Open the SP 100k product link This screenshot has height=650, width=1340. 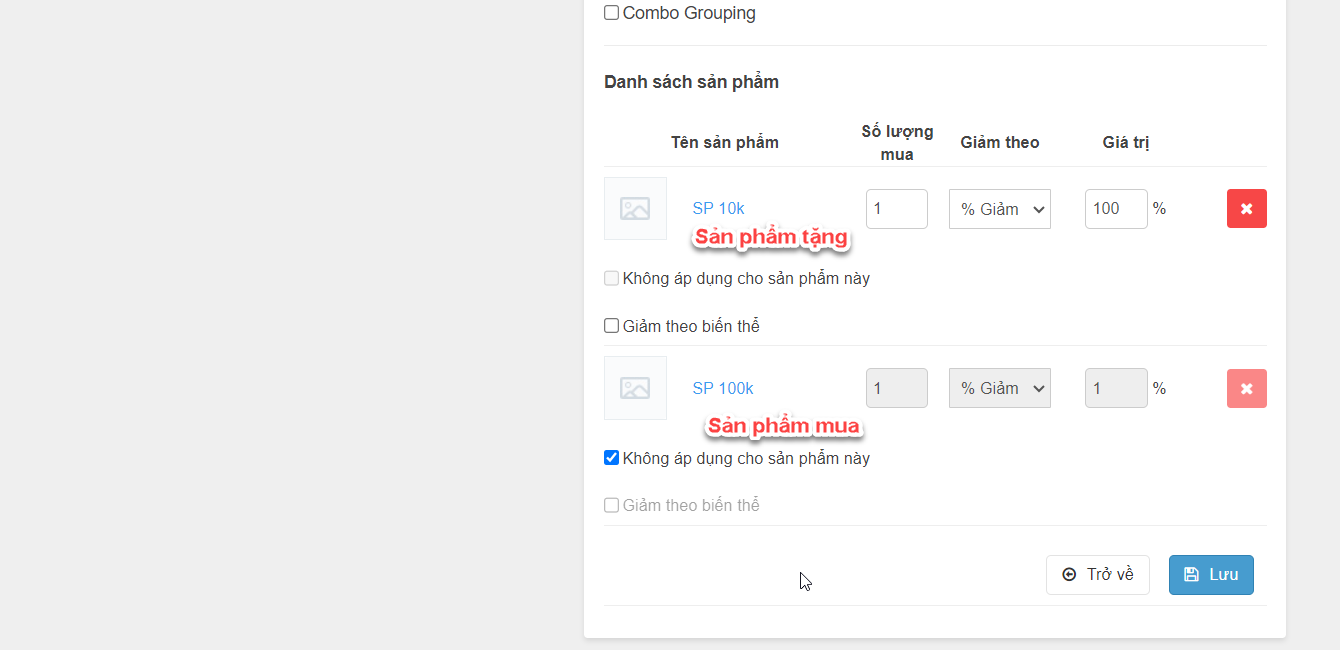[x=723, y=388]
